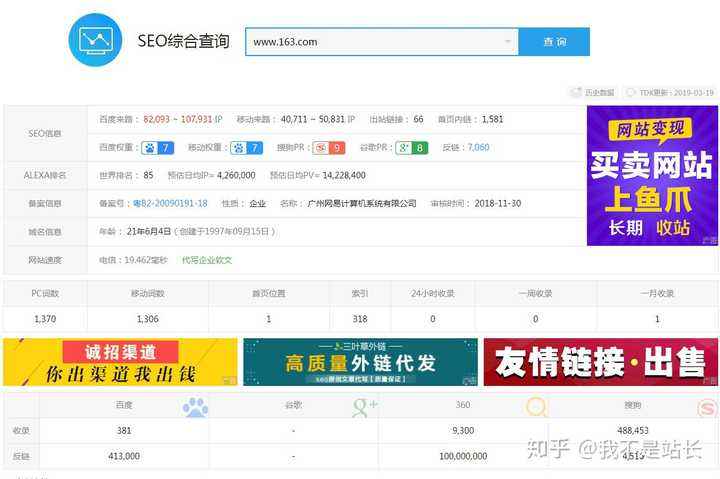Click the domain age 21年6月4日
The height and width of the screenshot is (479, 720).
[x=149, y=231]
